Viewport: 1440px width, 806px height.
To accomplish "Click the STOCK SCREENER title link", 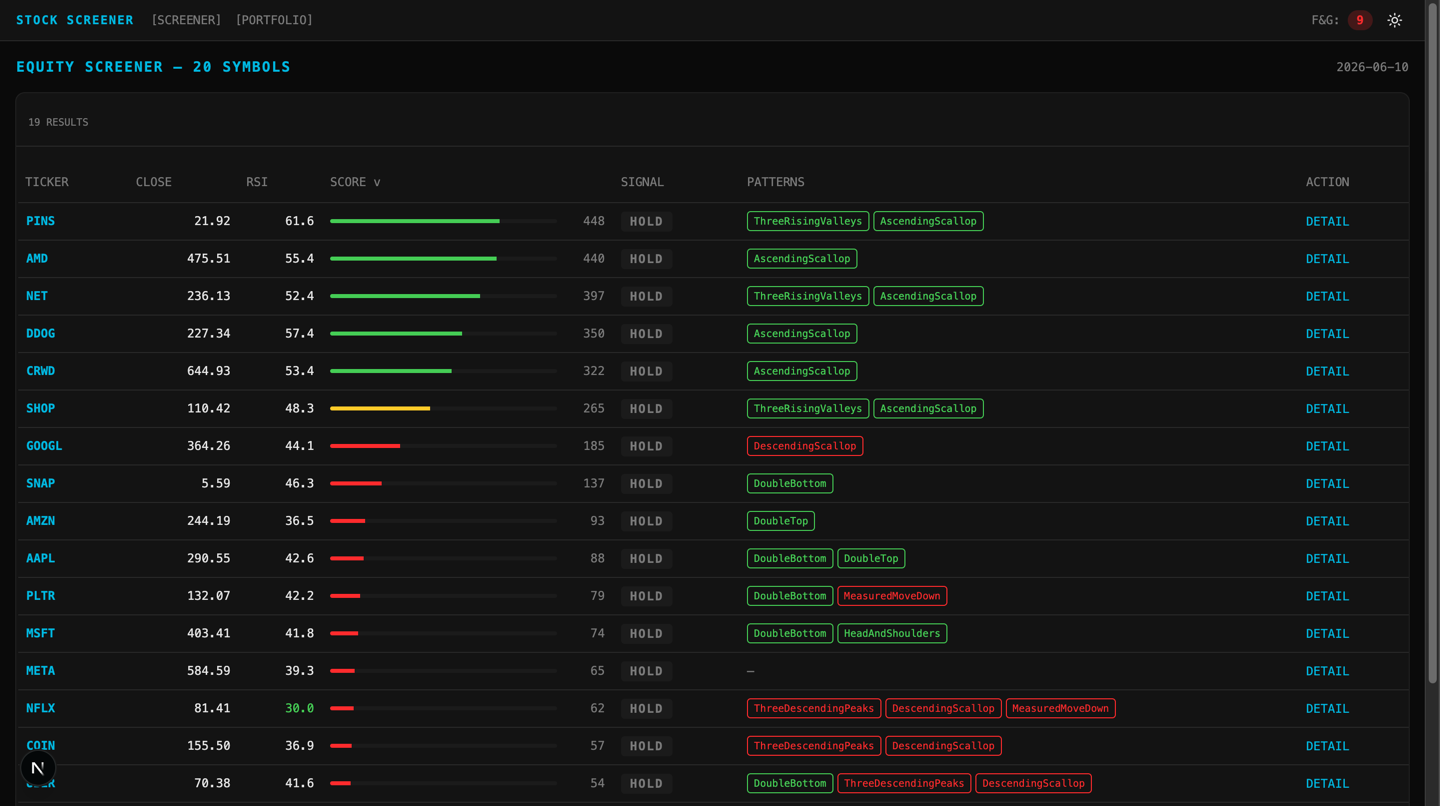I will tap(75, 20).
